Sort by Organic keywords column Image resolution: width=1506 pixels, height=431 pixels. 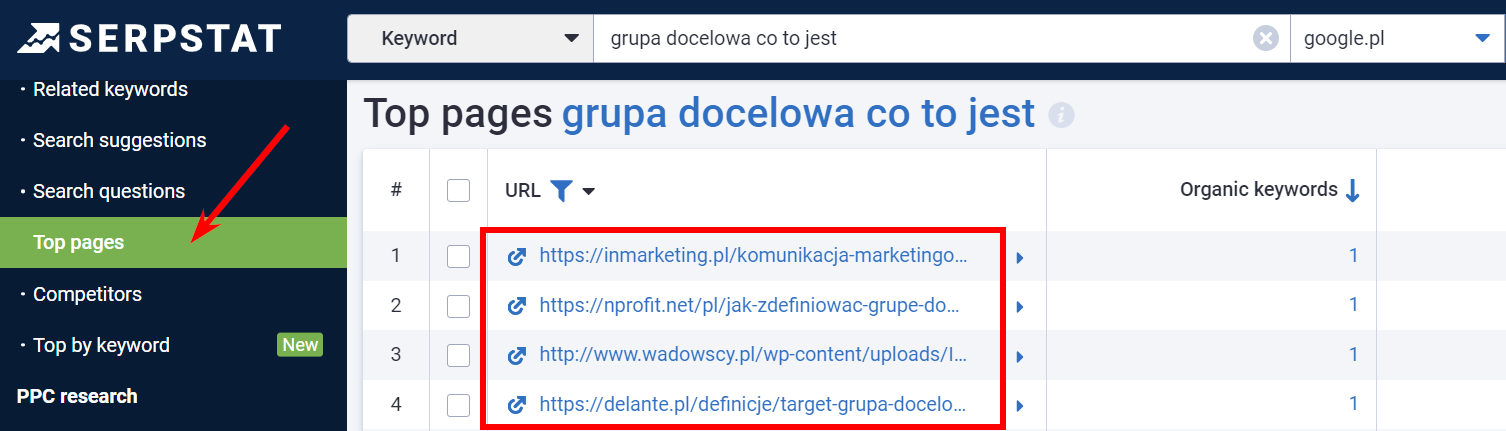(1258, 189)
